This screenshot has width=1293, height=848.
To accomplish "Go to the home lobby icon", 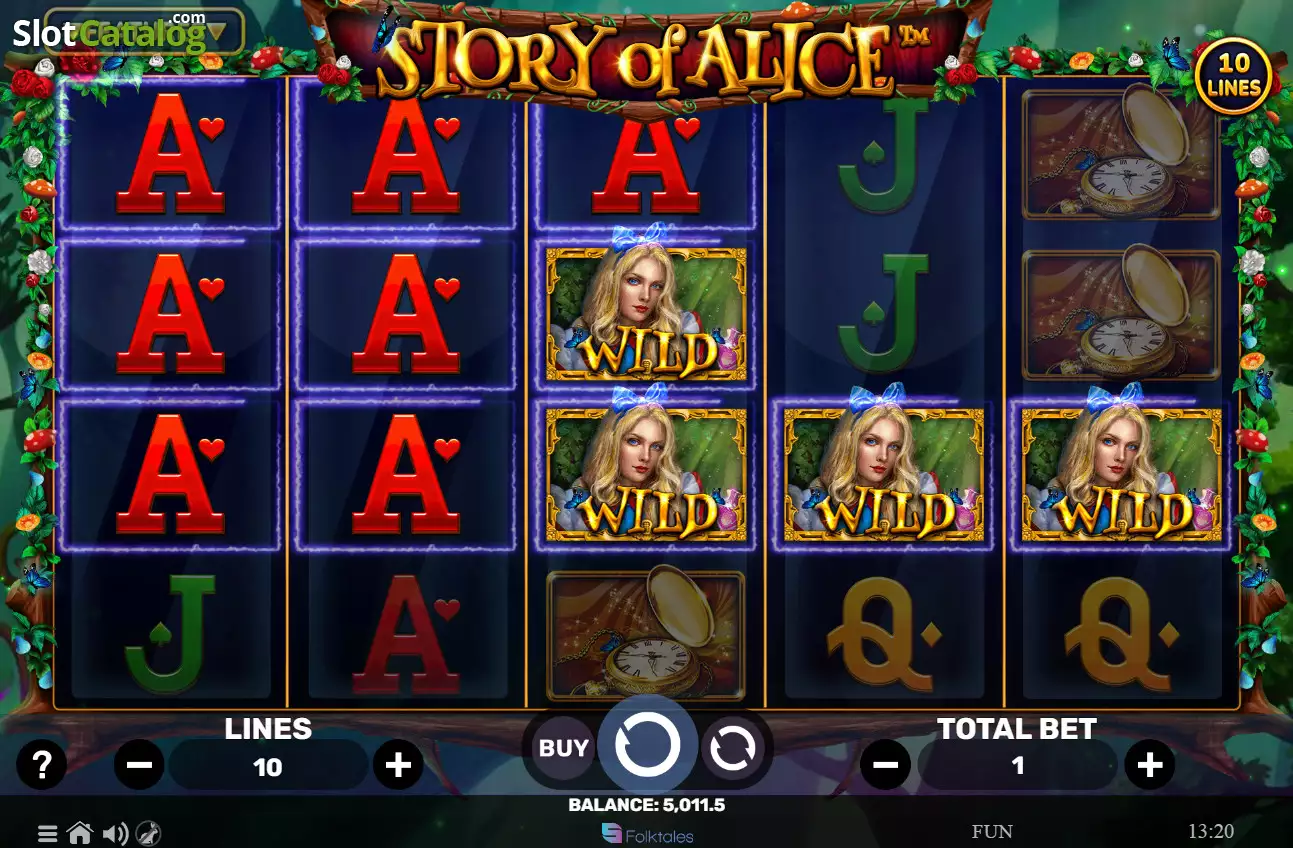I will 80,832.
